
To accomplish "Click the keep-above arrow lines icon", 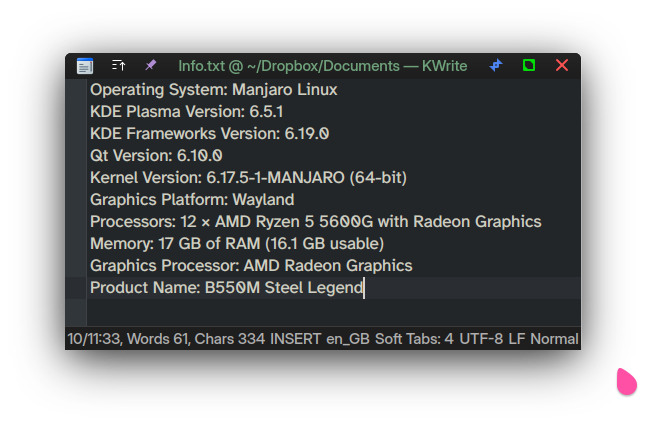I will point(118,66).
